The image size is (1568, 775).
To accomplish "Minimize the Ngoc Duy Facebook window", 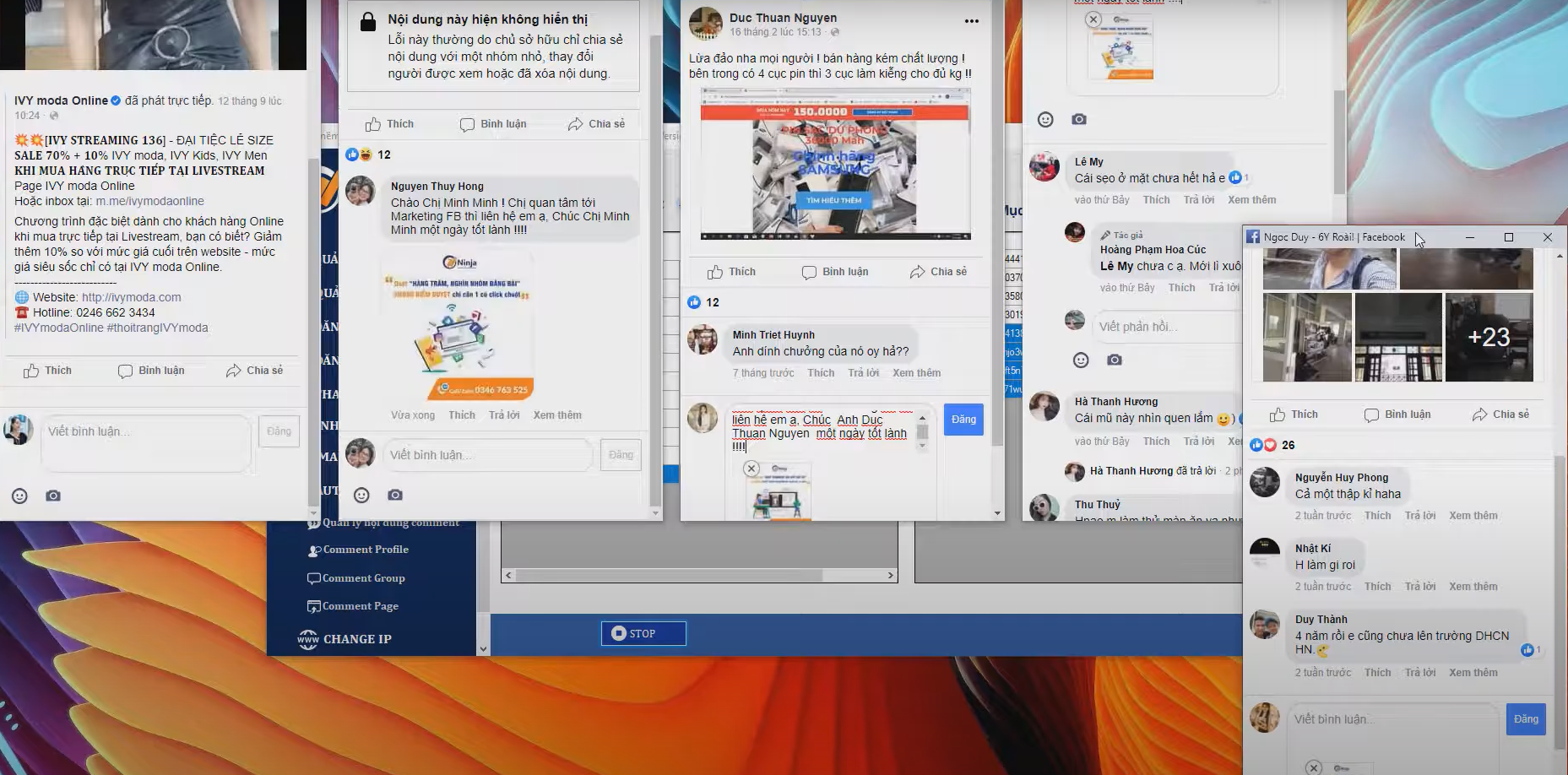I will [x=1470, y=237].
